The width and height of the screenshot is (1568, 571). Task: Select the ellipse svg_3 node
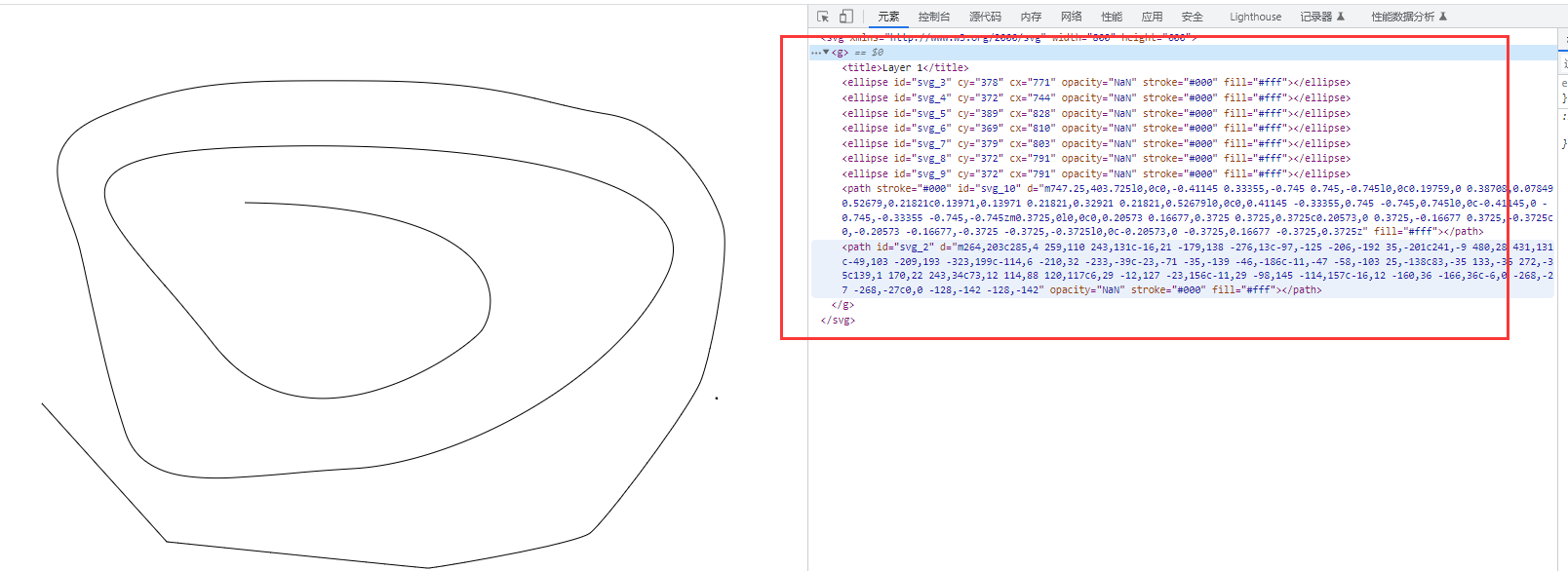(x=1096, y=83)
